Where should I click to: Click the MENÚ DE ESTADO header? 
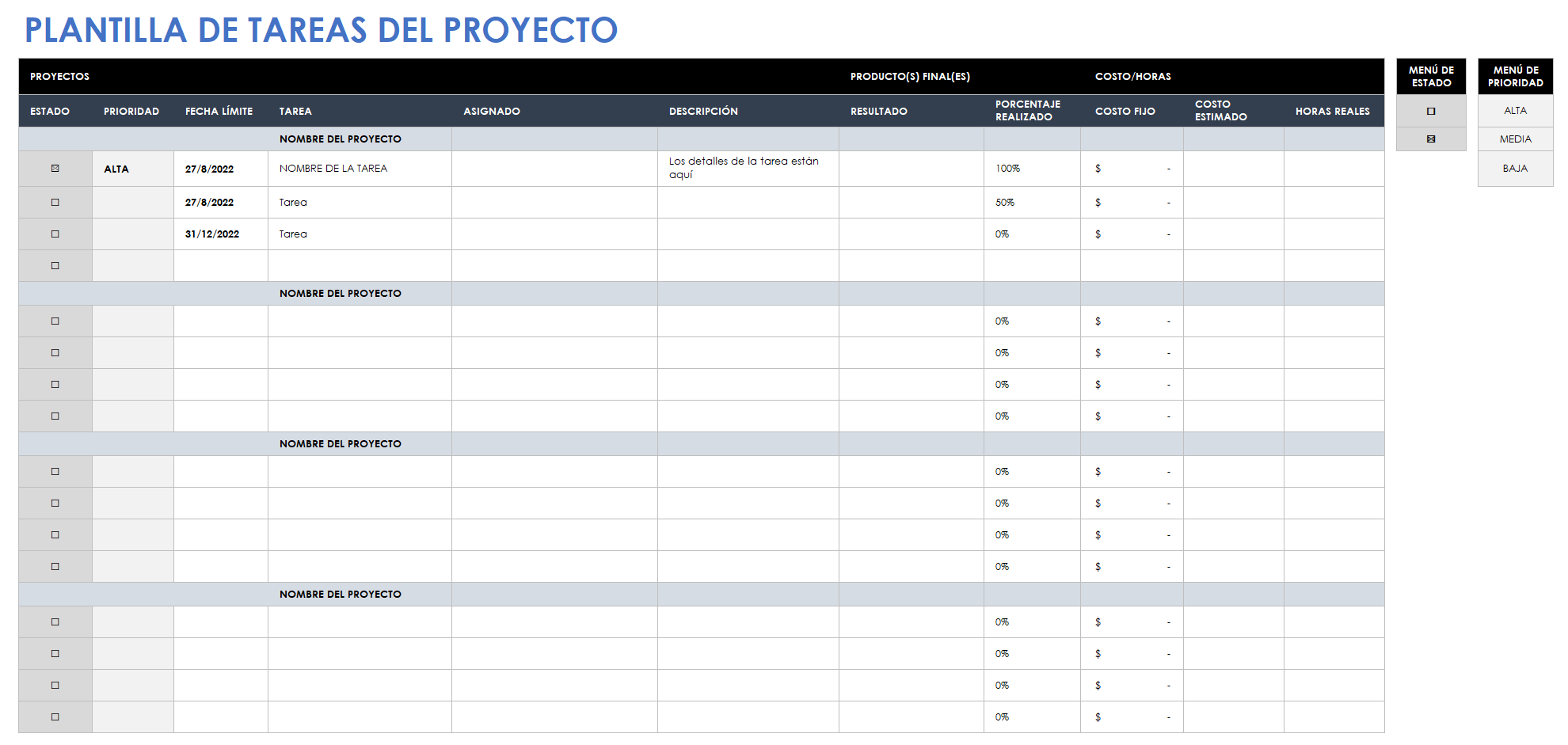coord(1431,77)
